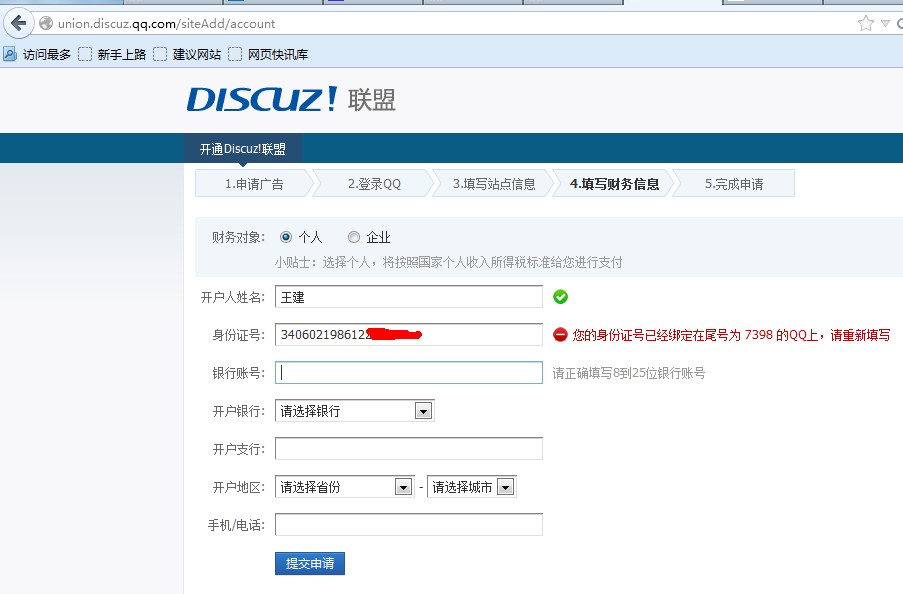This screenshot has height=594, width=903.
Task: Click the bookmark star icon in address bar
Action: pos(865,24)
